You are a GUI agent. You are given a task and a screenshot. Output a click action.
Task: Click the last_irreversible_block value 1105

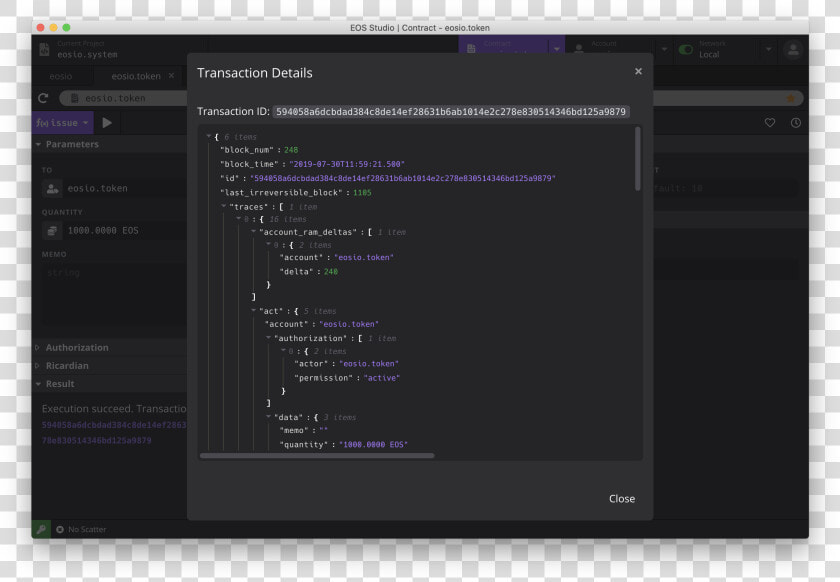tap(362, 192)
